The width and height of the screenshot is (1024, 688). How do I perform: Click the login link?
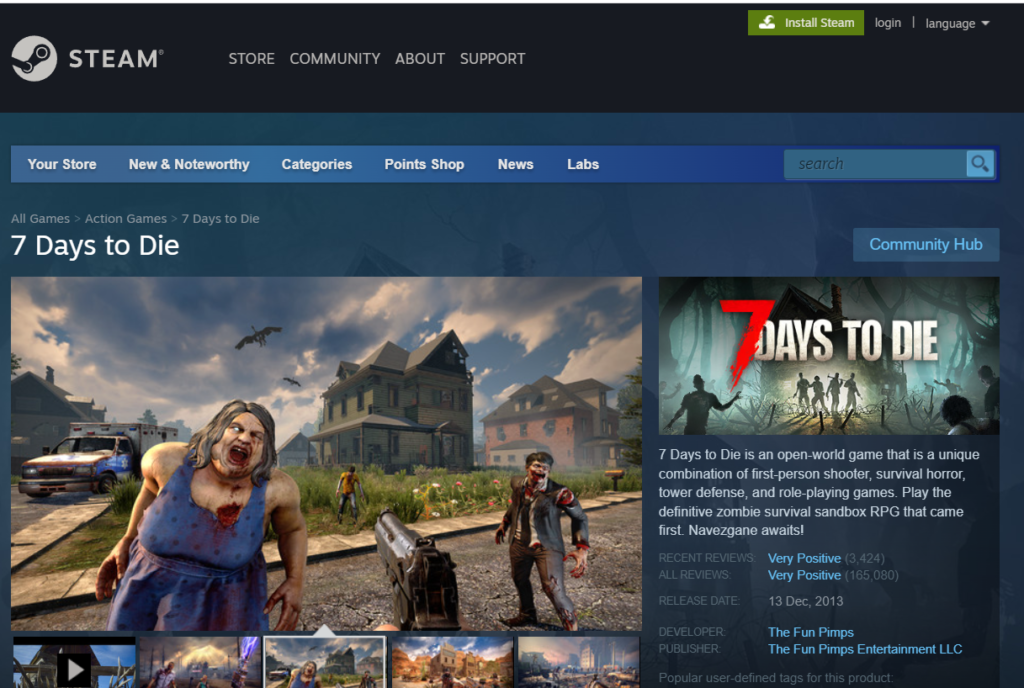click(x=888, y=23)
